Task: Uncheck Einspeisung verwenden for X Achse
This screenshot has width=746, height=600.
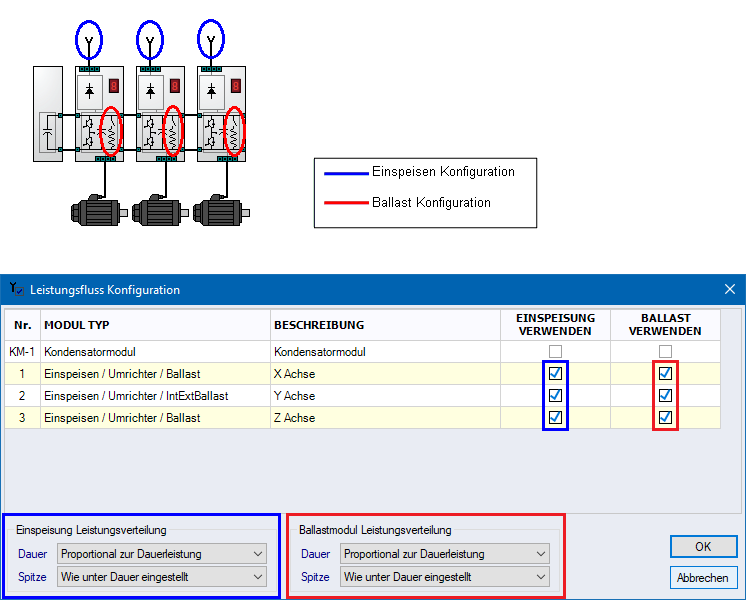Action: coord(555,374)
